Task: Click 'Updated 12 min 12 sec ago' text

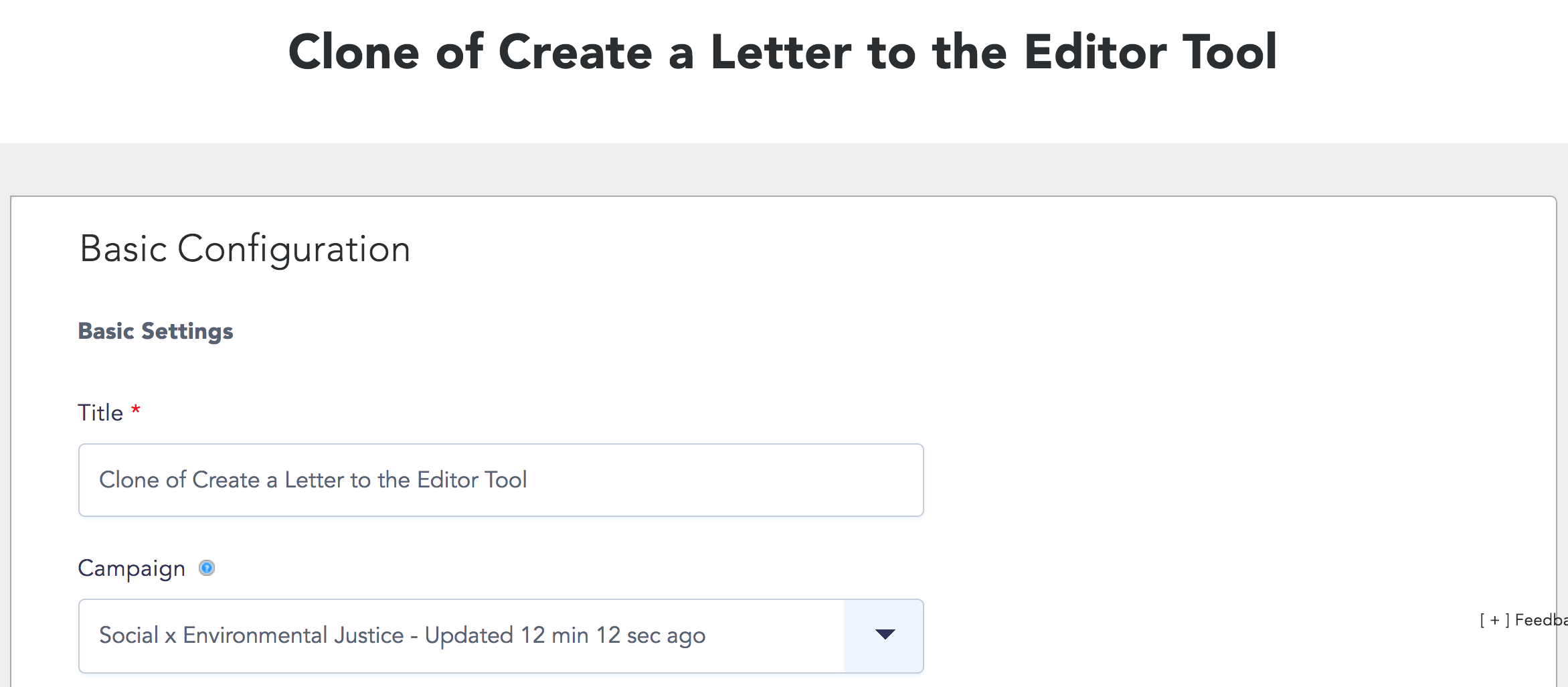Action: pos(565,635)
